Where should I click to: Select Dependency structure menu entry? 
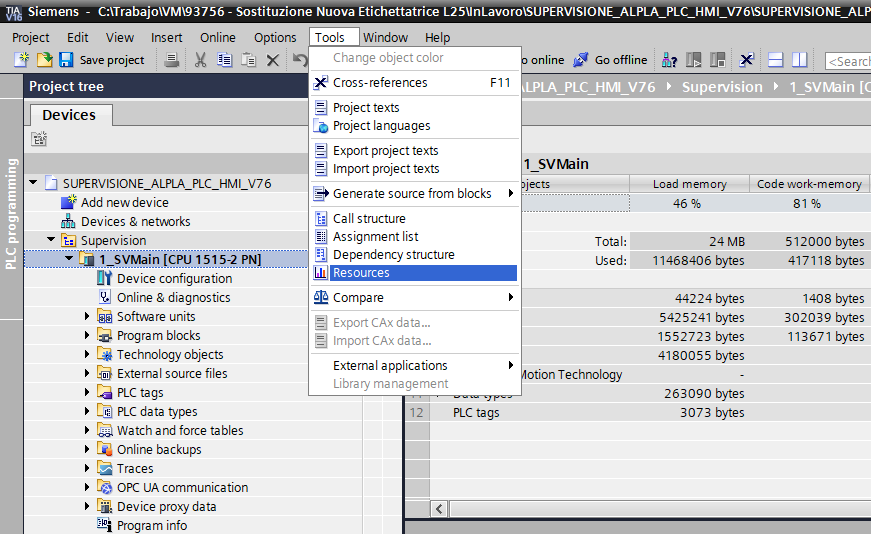pos(414,254)
